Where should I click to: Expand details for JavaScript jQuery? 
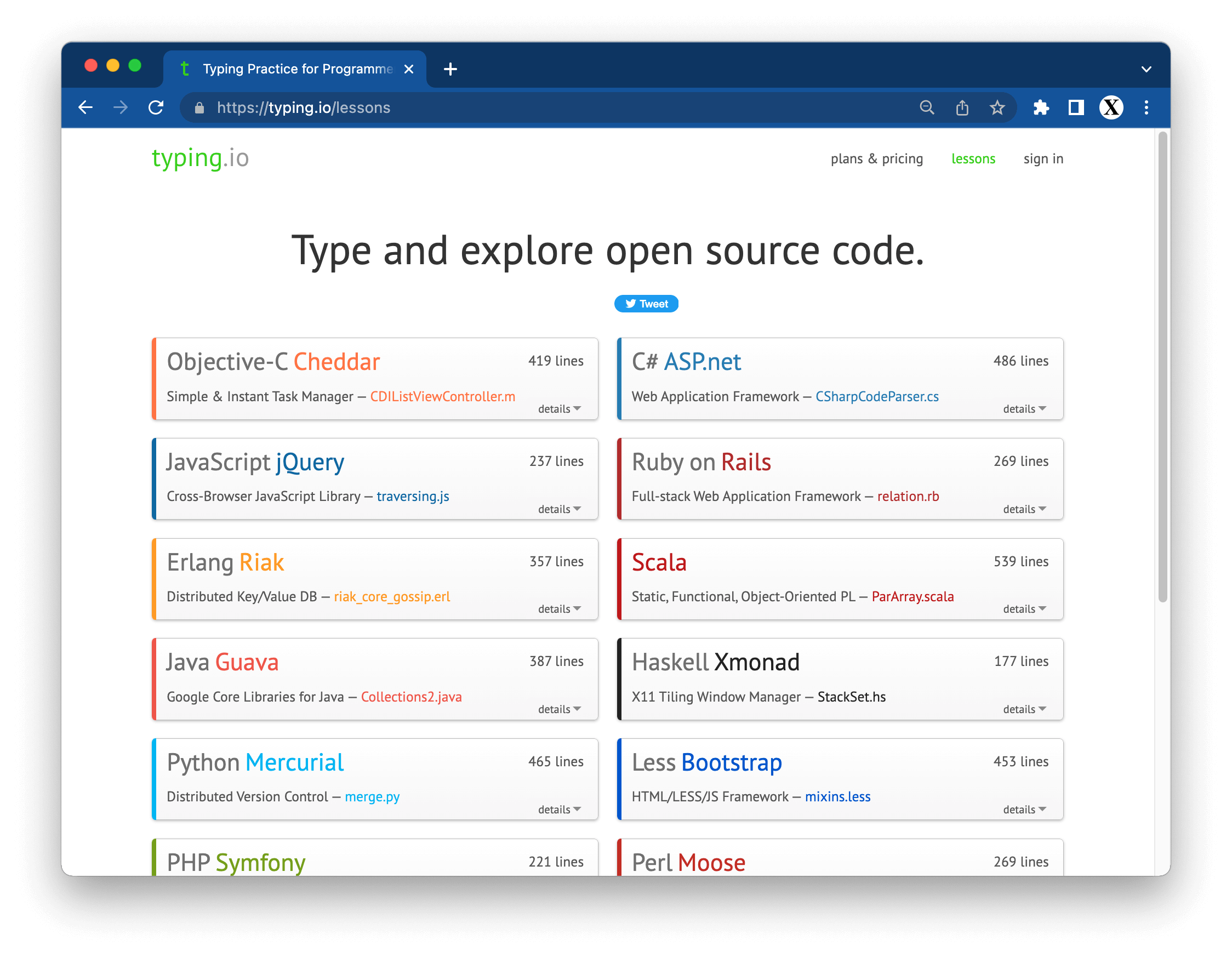(559, 509)
